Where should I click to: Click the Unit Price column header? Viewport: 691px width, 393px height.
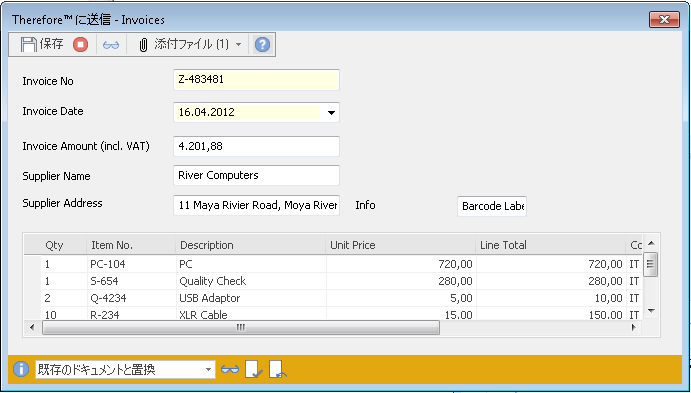[x=400, y=245]
